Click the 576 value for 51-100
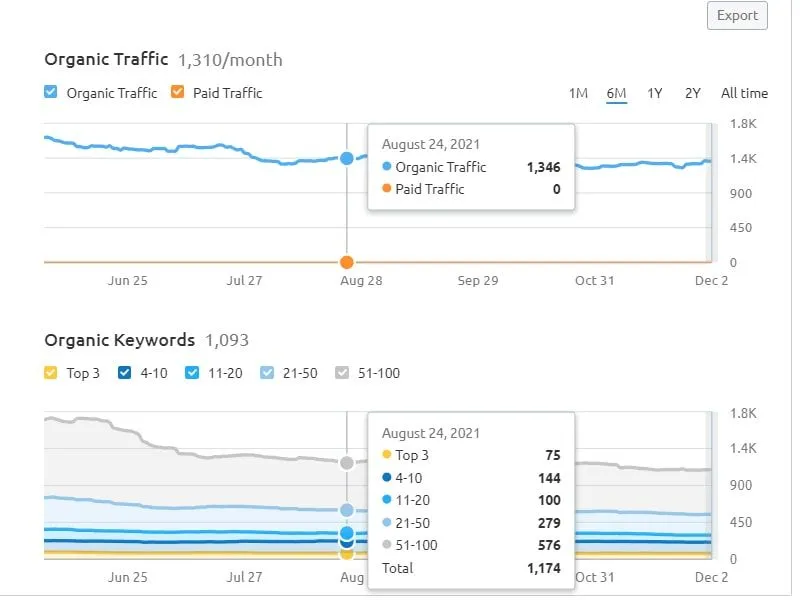The height and width of the screenshot is (600, 800). tap(549, 545)
